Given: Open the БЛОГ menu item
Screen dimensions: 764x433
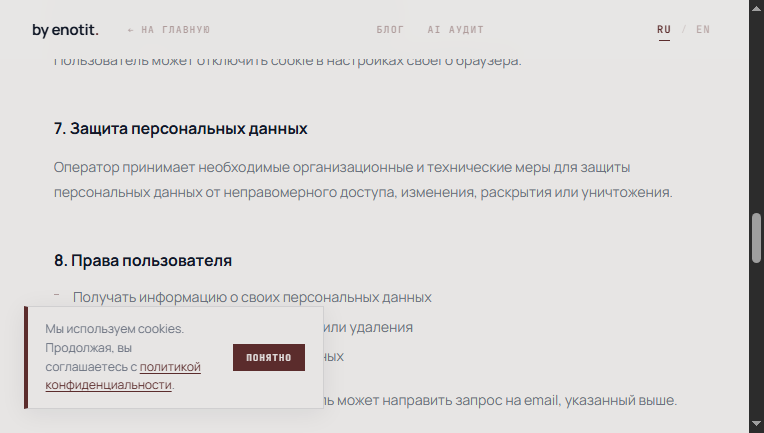Looking at the screenshot, I should [390, 30].
